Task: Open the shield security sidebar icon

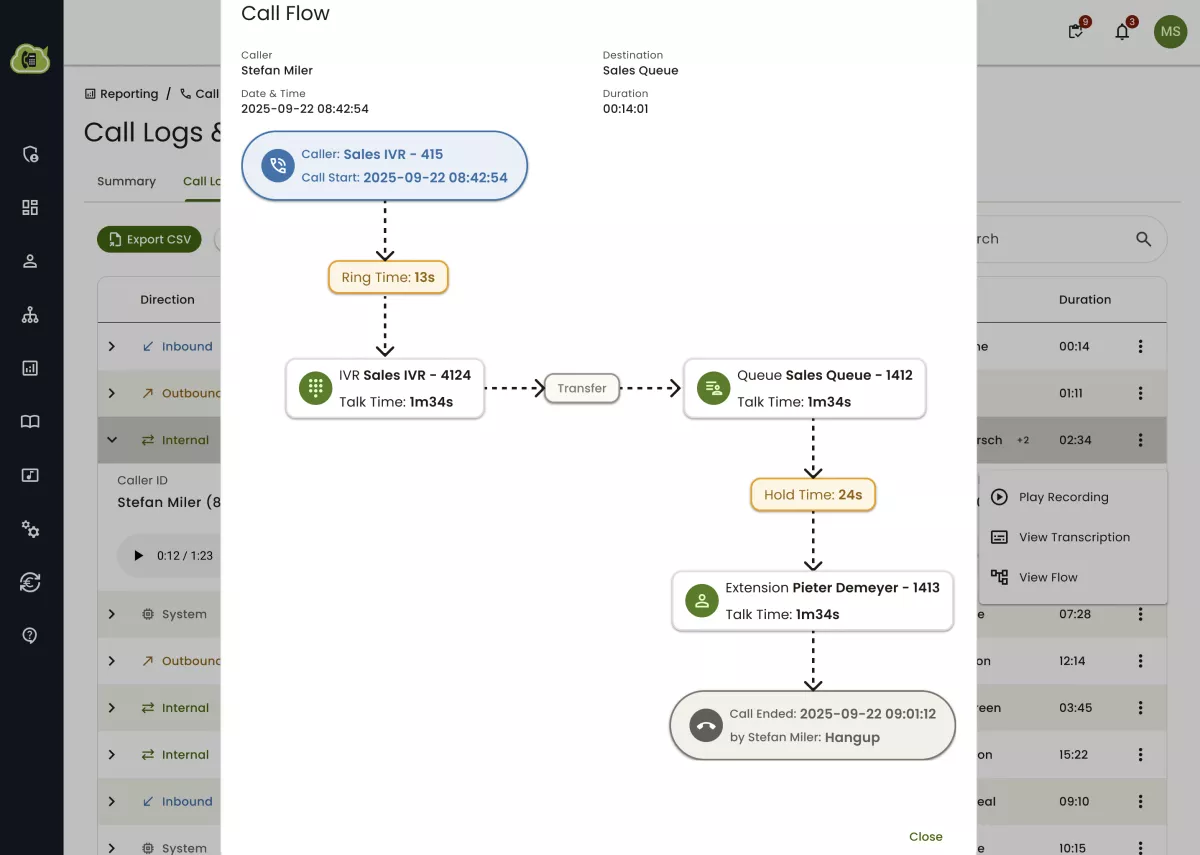Action: click(30, 154)
